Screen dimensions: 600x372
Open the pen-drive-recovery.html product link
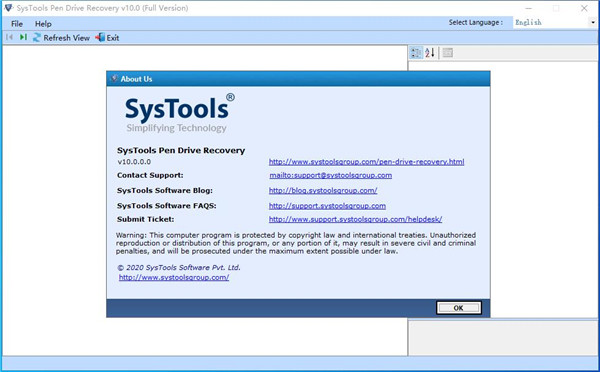(367, 162)
